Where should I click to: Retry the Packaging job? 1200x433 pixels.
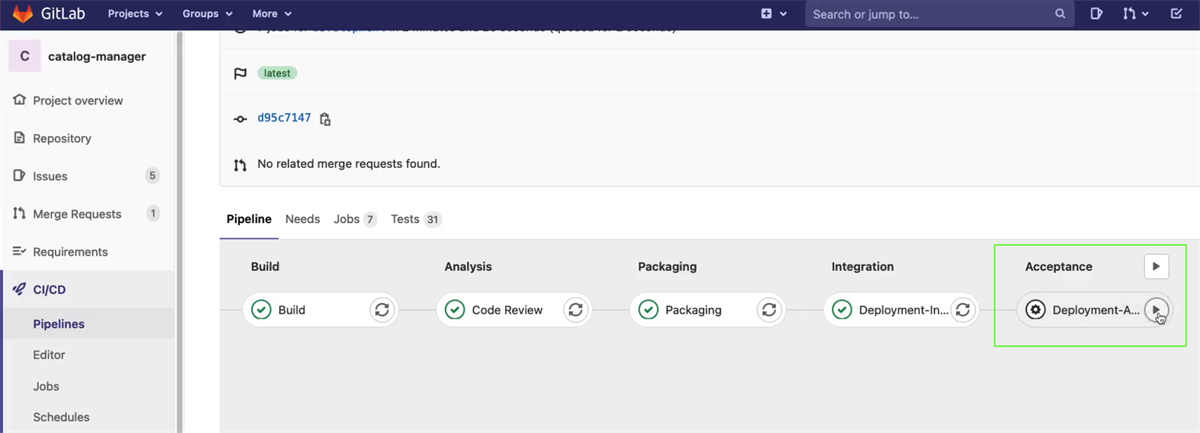pyautogui.click(x=768, y=310)
